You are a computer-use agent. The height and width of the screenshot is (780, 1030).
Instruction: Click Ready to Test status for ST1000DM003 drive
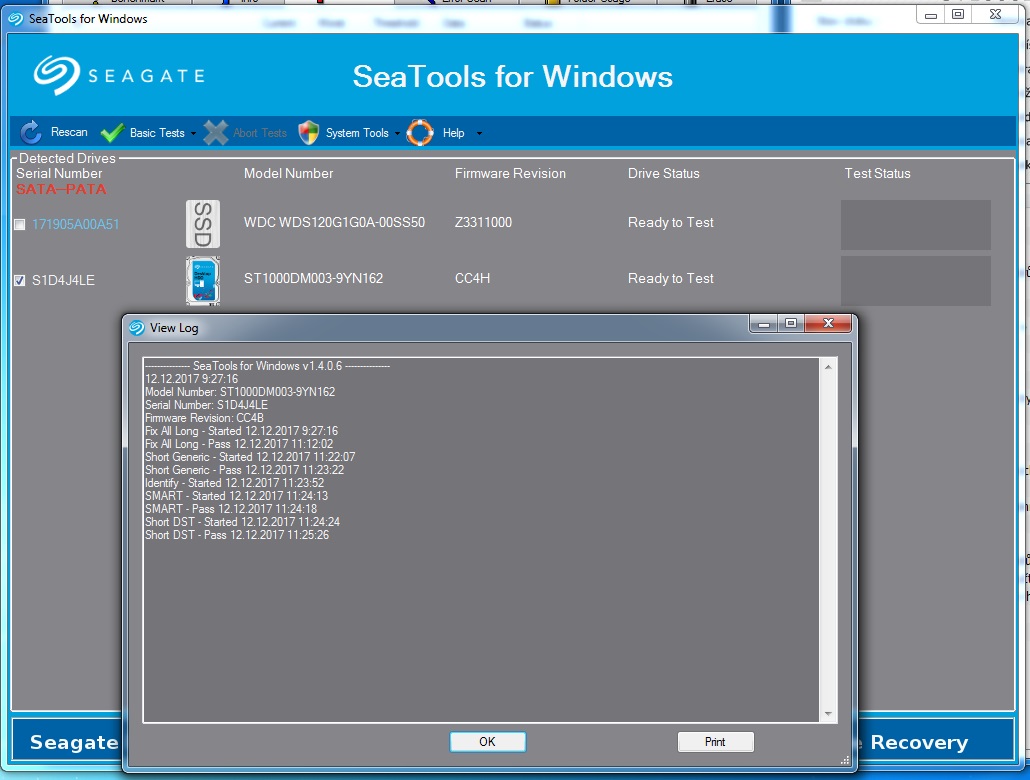pyautogui.click(x=671, y=279)
